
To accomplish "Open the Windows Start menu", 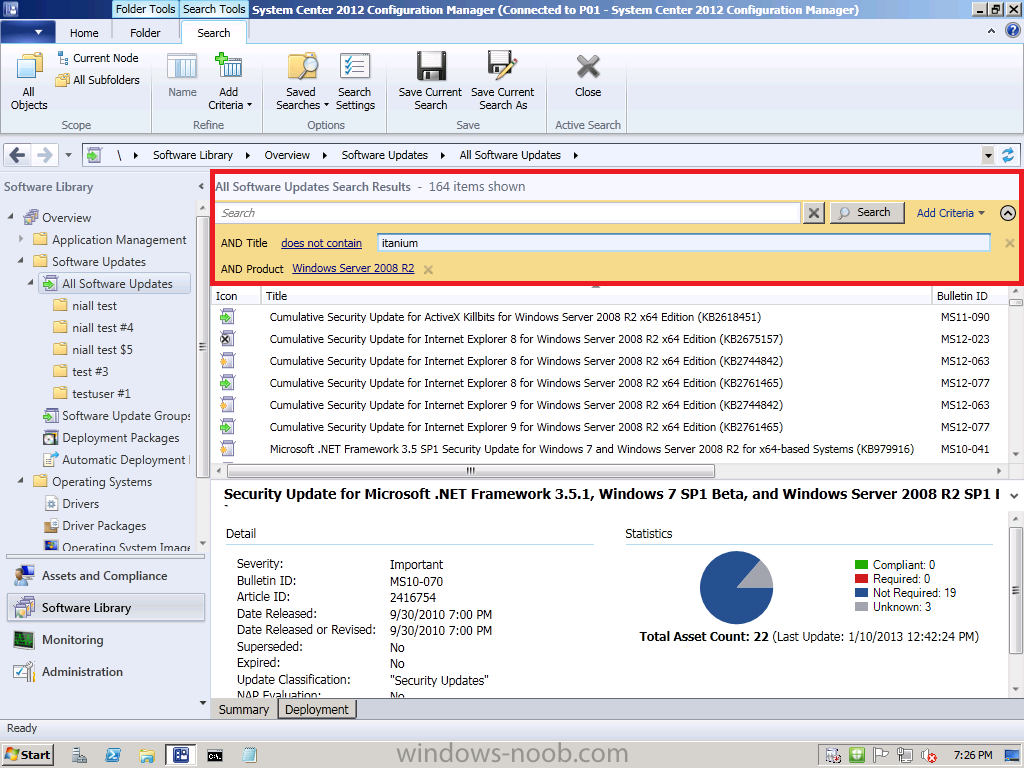I will [x=27, y=755].
